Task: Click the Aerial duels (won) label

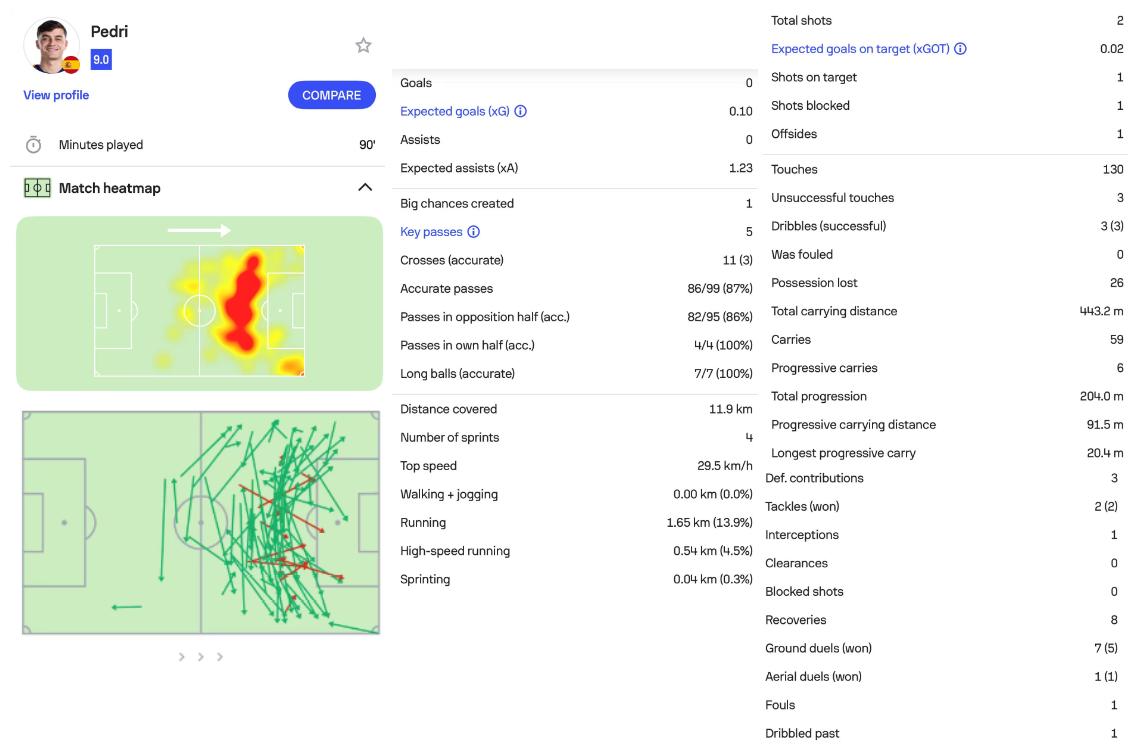Action: pos(814,677)
